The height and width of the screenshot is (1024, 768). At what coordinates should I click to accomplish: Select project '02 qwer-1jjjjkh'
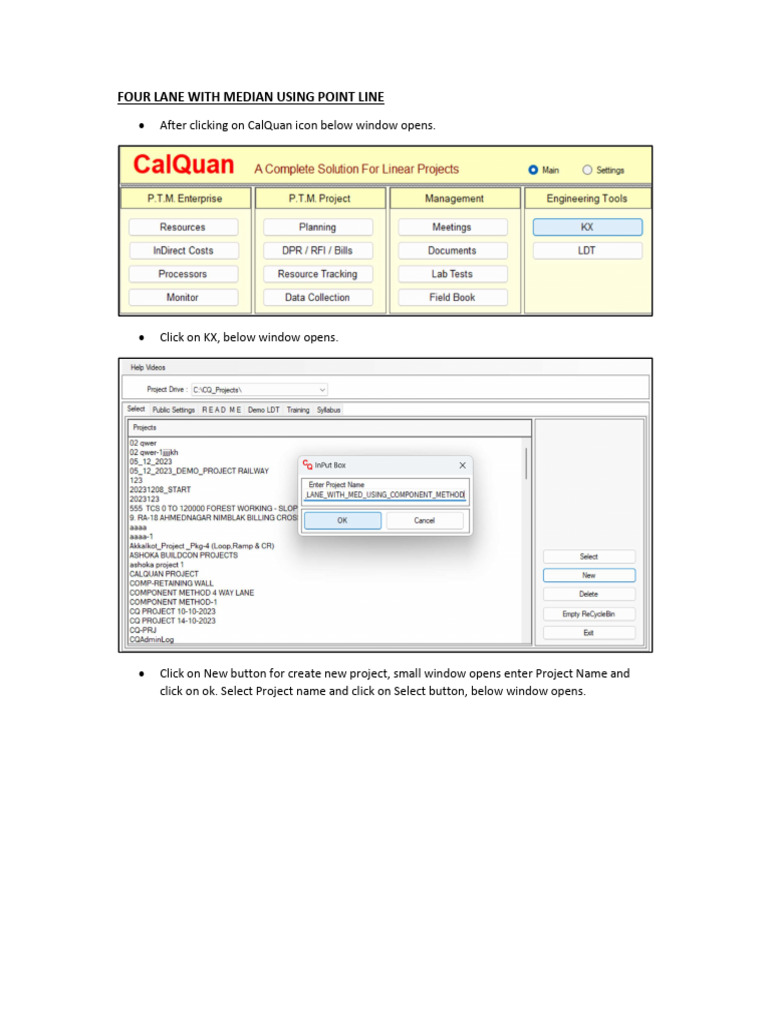pos(153,452)
